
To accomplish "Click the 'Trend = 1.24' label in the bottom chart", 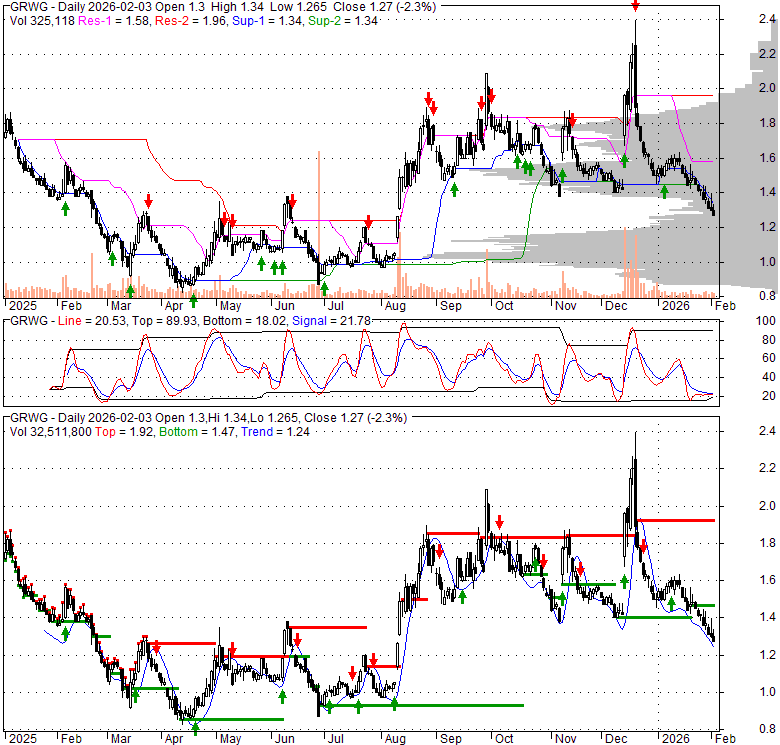I will pos(275,432).
